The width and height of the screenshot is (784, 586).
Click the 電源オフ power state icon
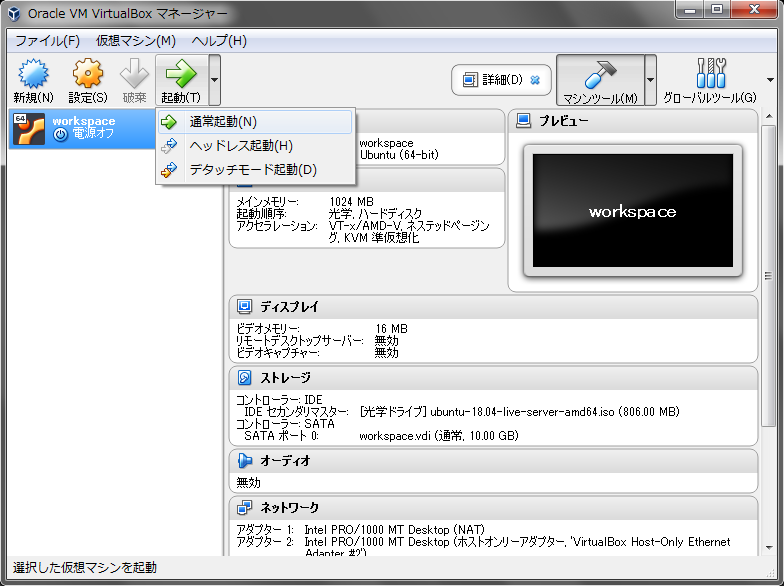(60, 134)
